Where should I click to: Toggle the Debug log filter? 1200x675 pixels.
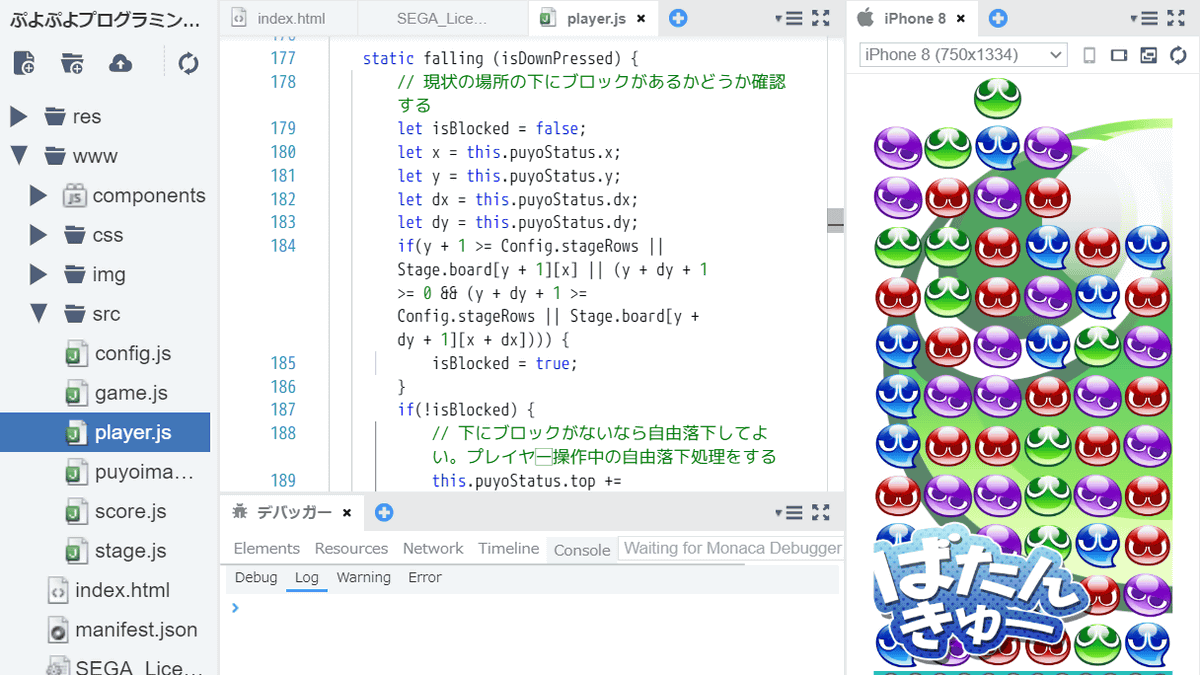pos(256,577)
